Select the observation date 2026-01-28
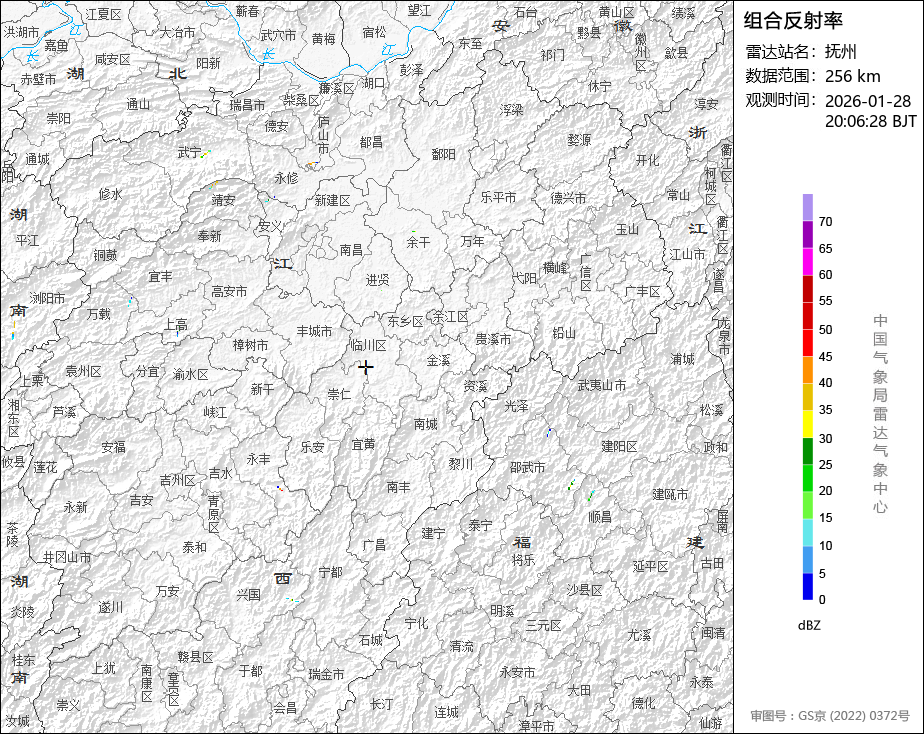This screenshot has height=734, width=924. point(867,101)
